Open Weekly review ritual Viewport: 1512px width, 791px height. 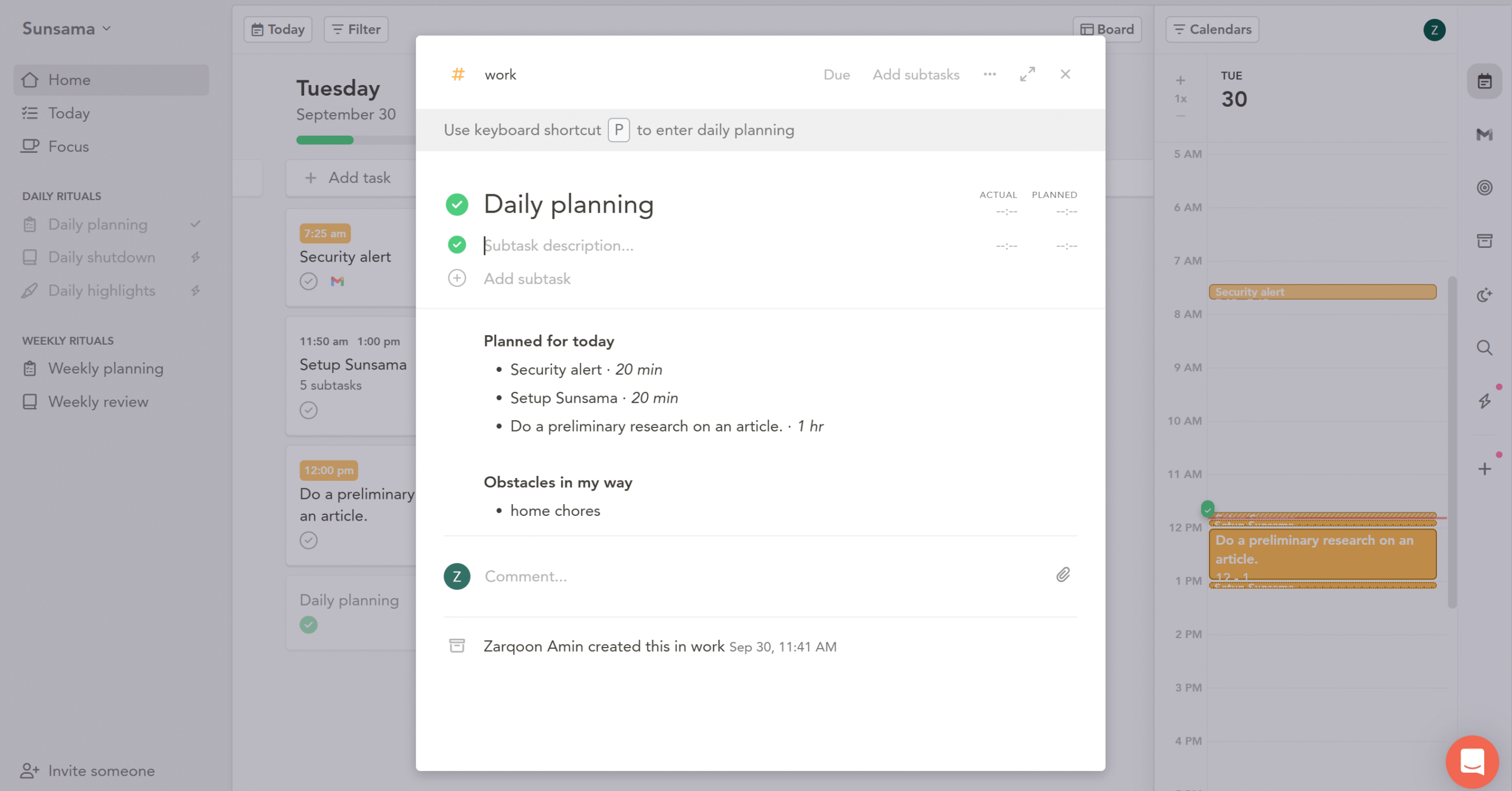click(x=98, y=401)
